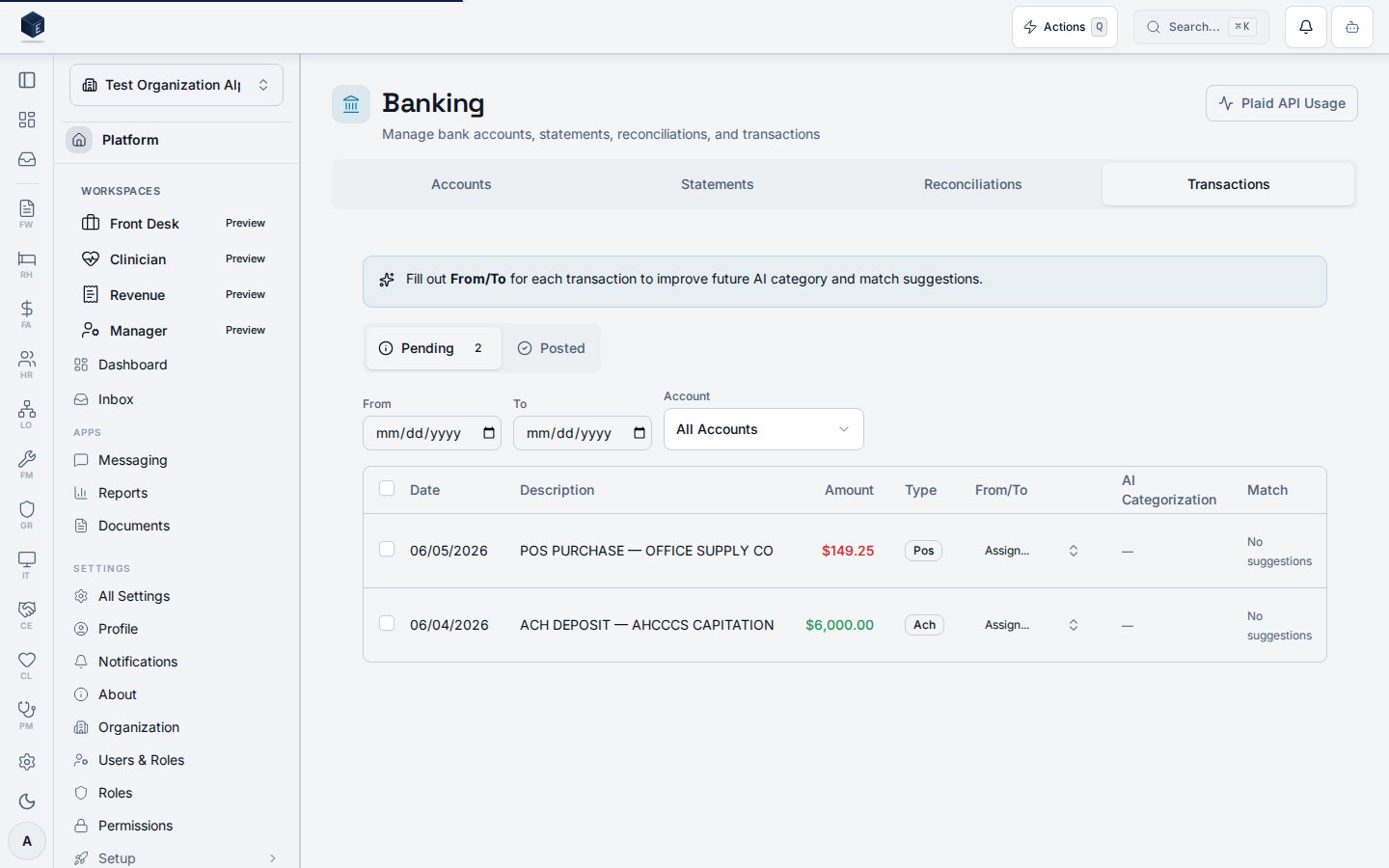Image resolution: width=1389 pixels, height=868 pixels.
Task: Open the All Accounts dropdown
Action: click(764, 429)
